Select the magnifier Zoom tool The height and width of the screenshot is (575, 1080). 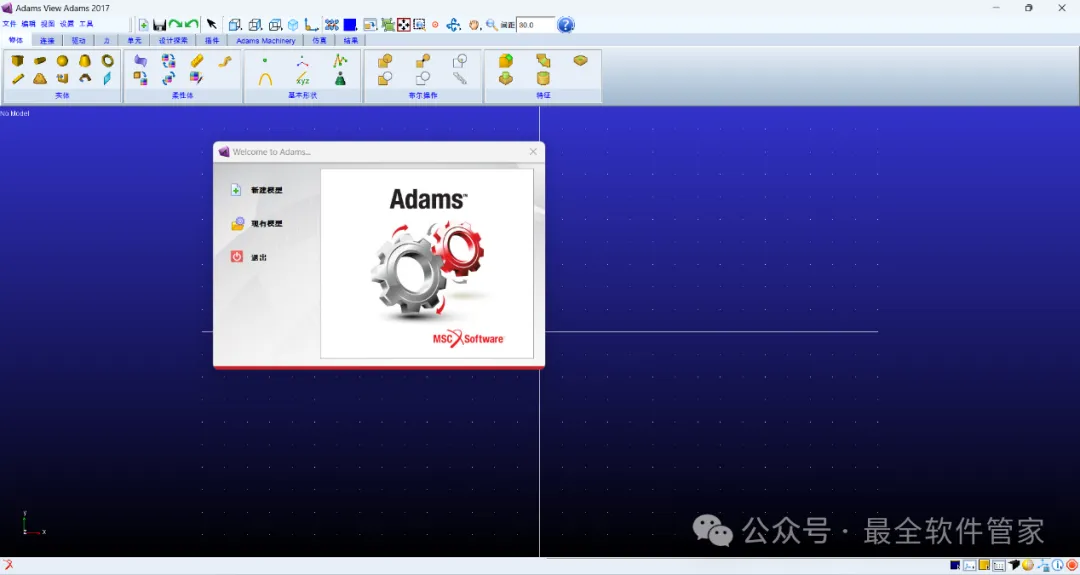491,25
